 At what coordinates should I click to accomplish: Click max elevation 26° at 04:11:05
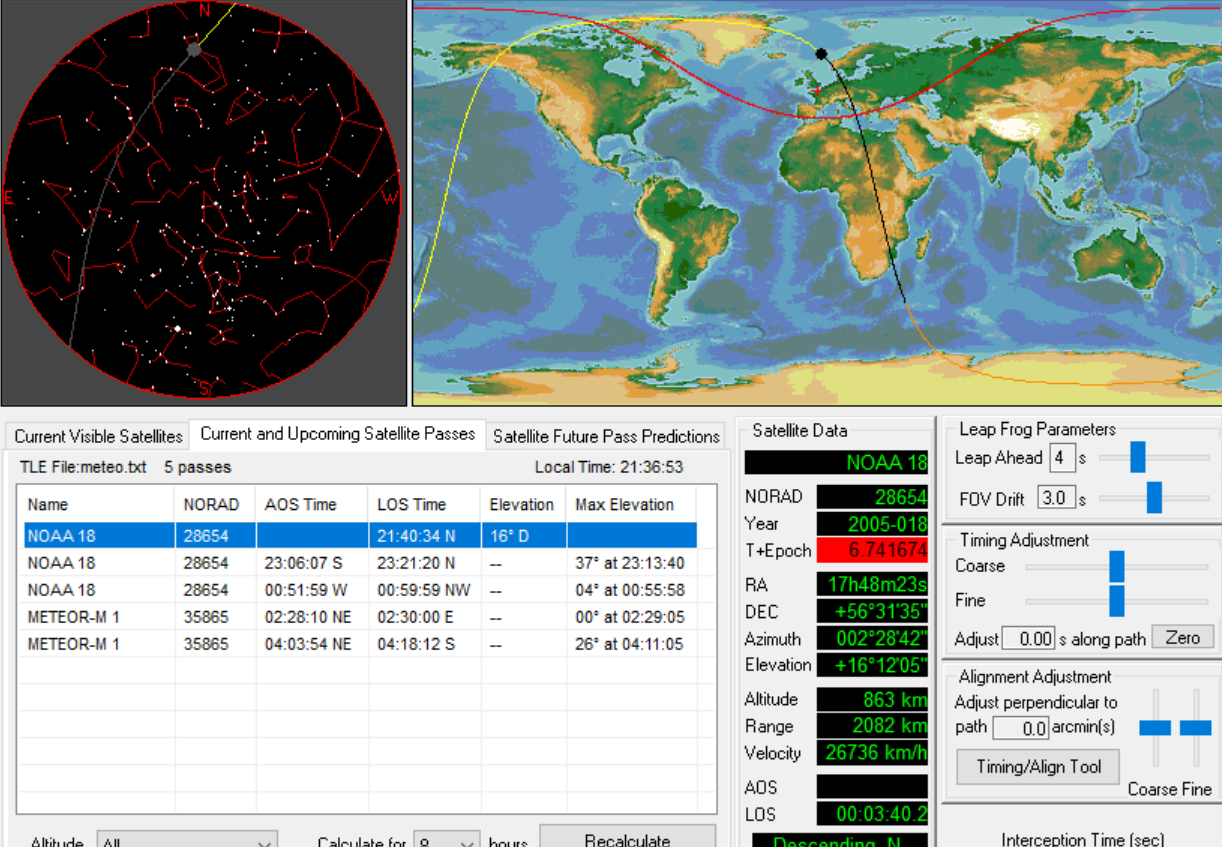pyautogui.click(x=630, y=644)
